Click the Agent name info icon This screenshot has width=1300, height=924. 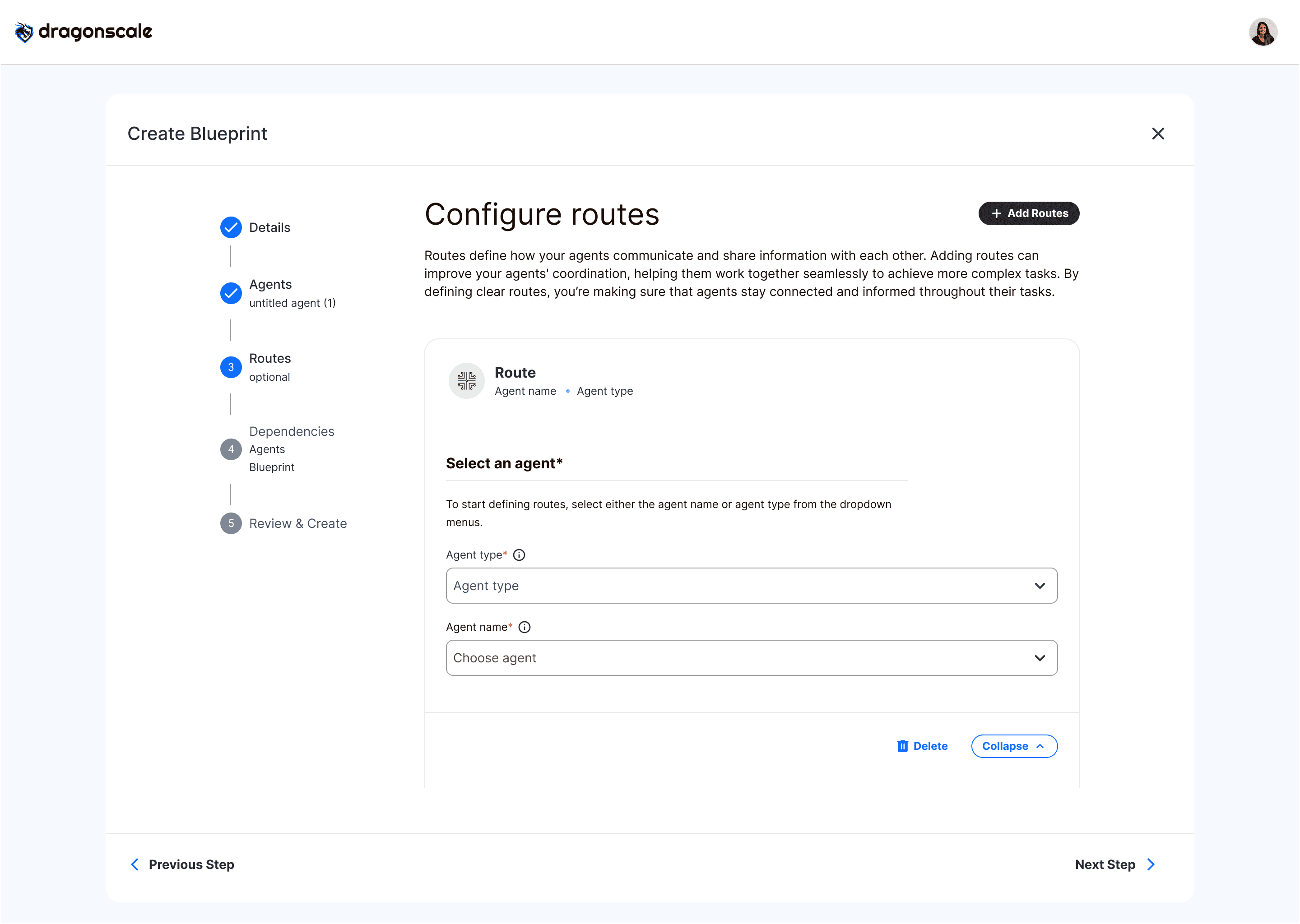524,627
